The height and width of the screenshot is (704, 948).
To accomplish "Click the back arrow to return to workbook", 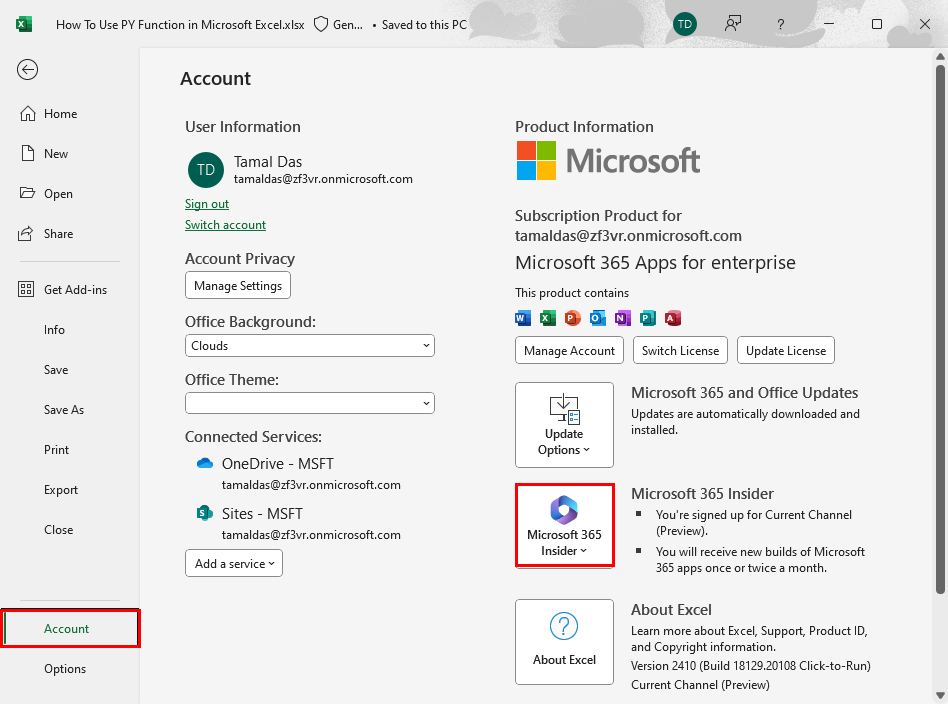I will point(27,70).
